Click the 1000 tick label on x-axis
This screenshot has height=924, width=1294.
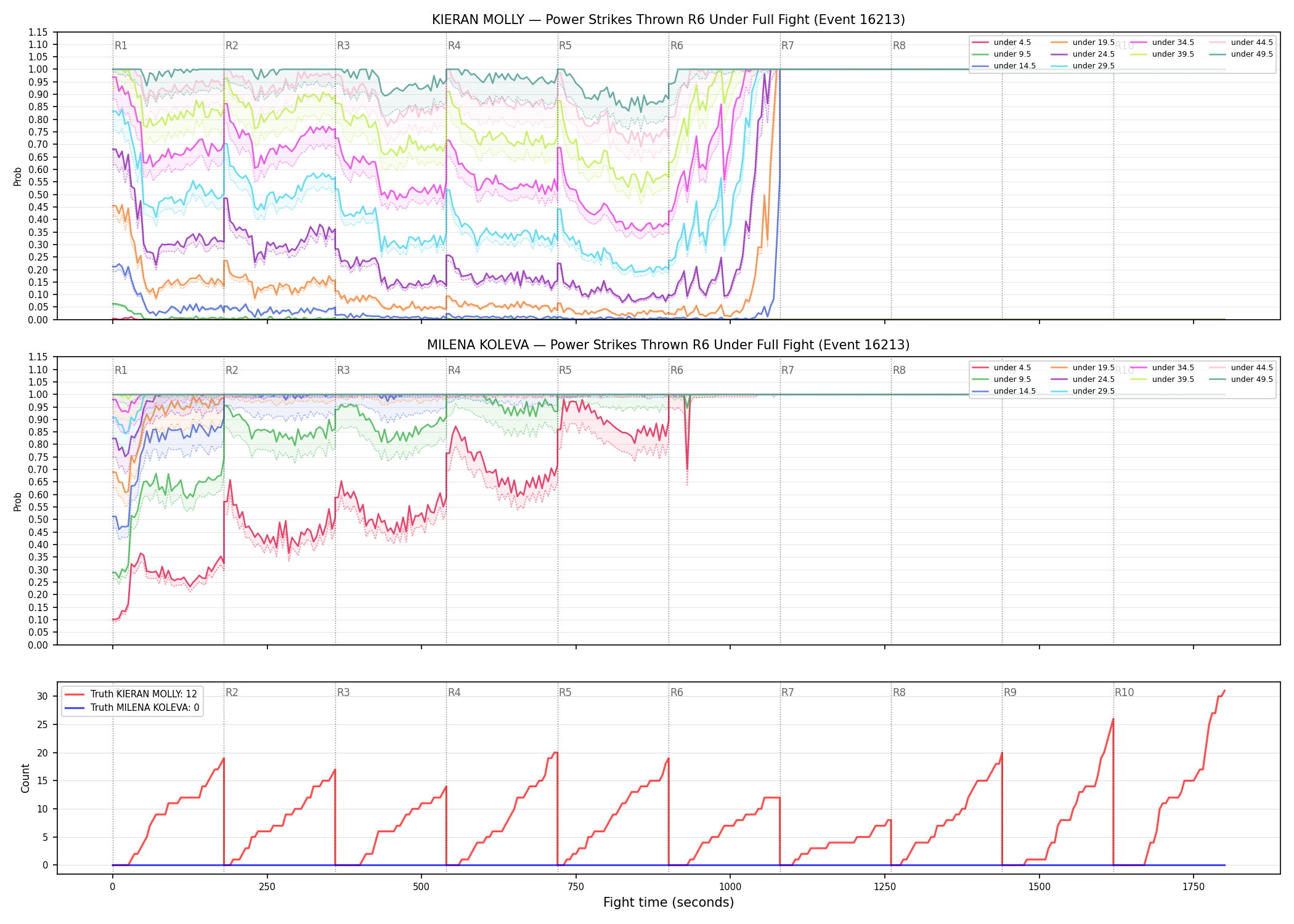click(x=730, y=887)
